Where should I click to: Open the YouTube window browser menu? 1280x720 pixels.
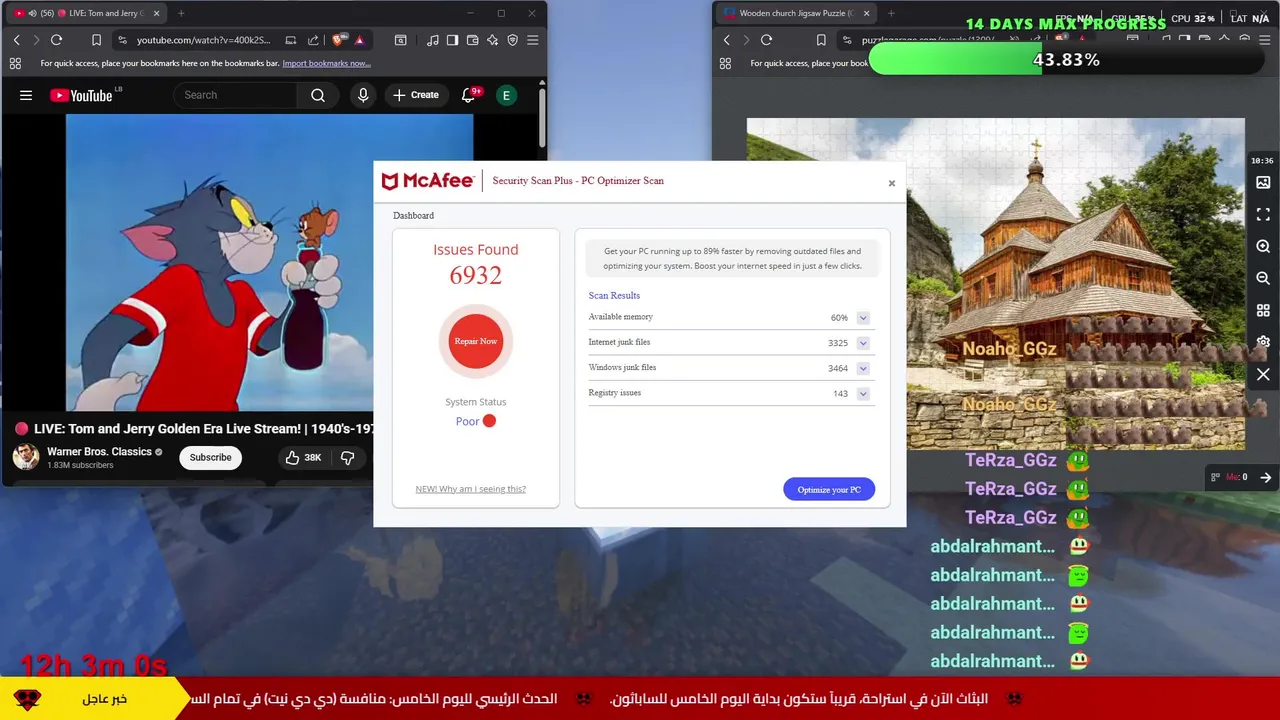click(x=533, y=40)
